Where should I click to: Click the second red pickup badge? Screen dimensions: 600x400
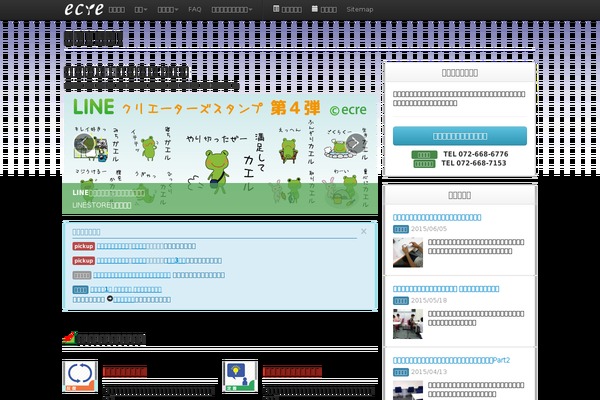(x=83, y=260)
